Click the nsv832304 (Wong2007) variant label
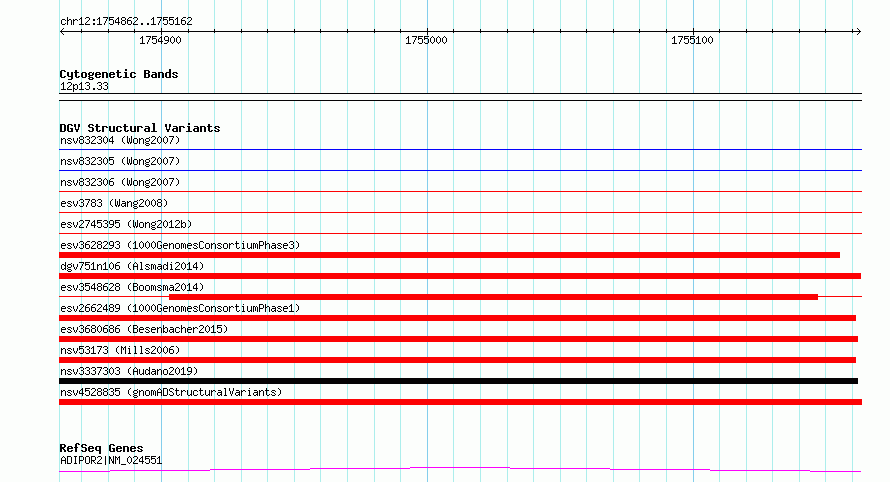The height and width of the screenshot is (482, 890). [120, 140]
